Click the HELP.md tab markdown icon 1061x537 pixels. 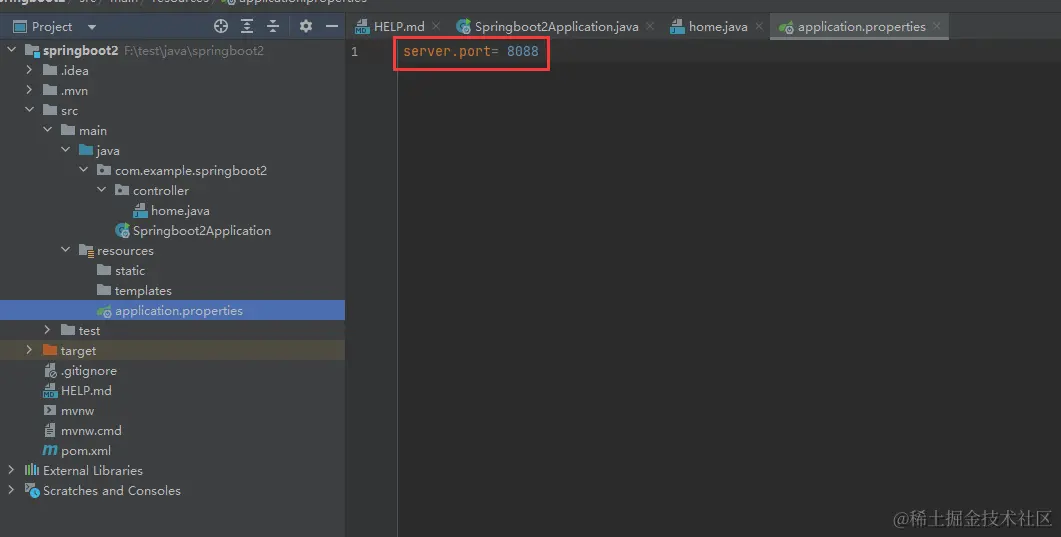(x=362, y=27)
